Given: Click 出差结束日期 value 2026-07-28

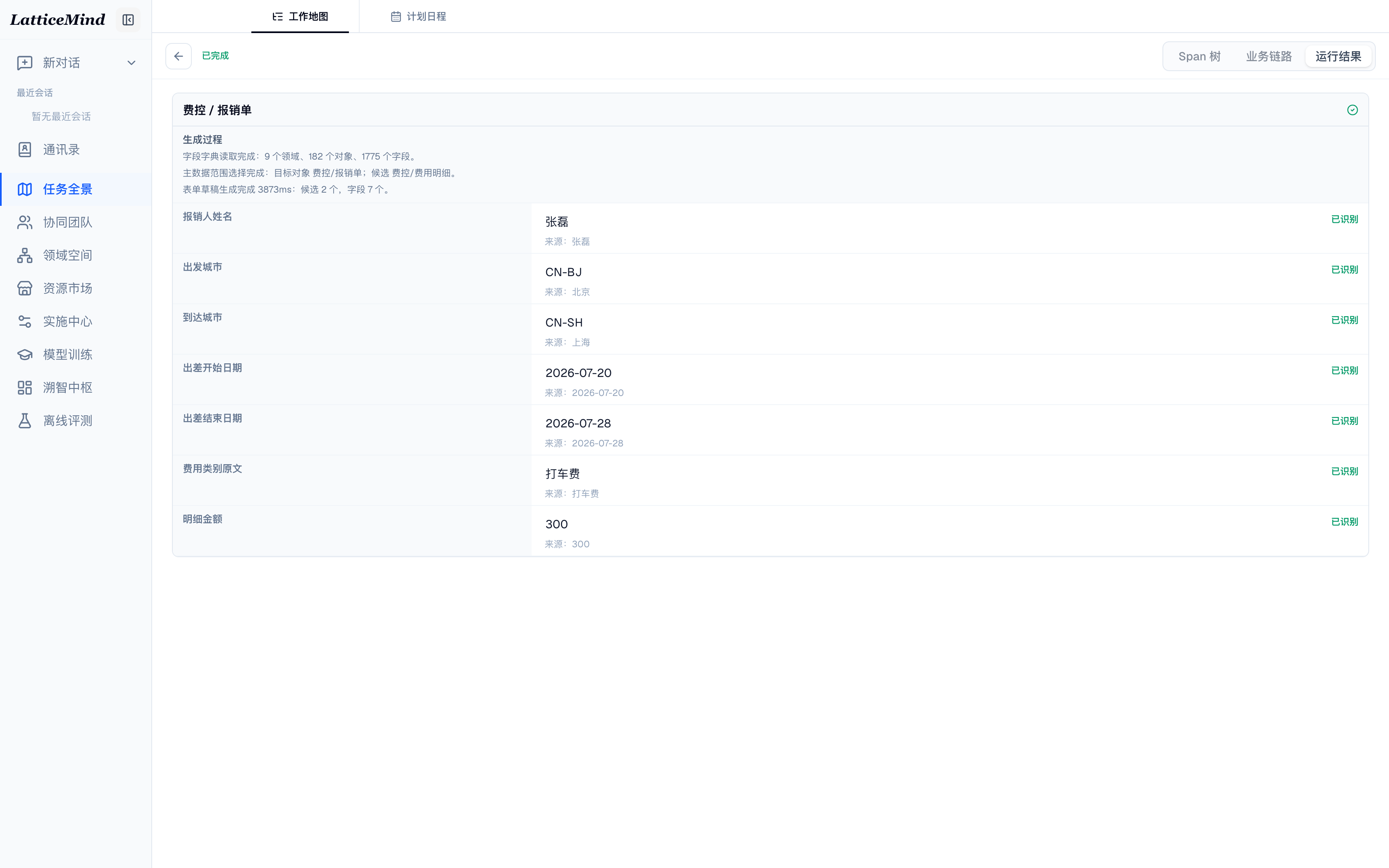Looking at the screenshot, I should click(x=578, y=424).
